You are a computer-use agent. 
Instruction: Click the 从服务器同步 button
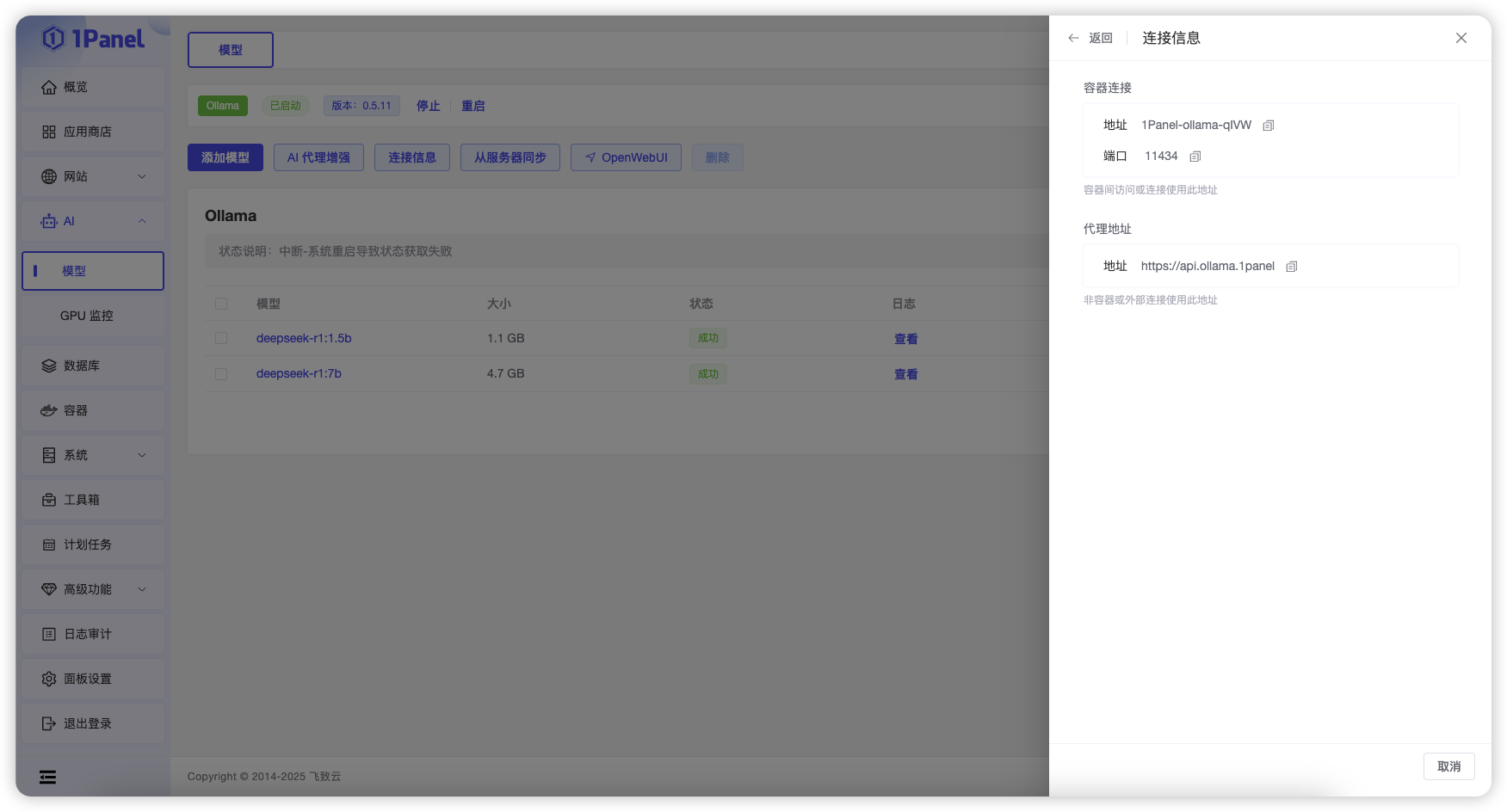510,157
